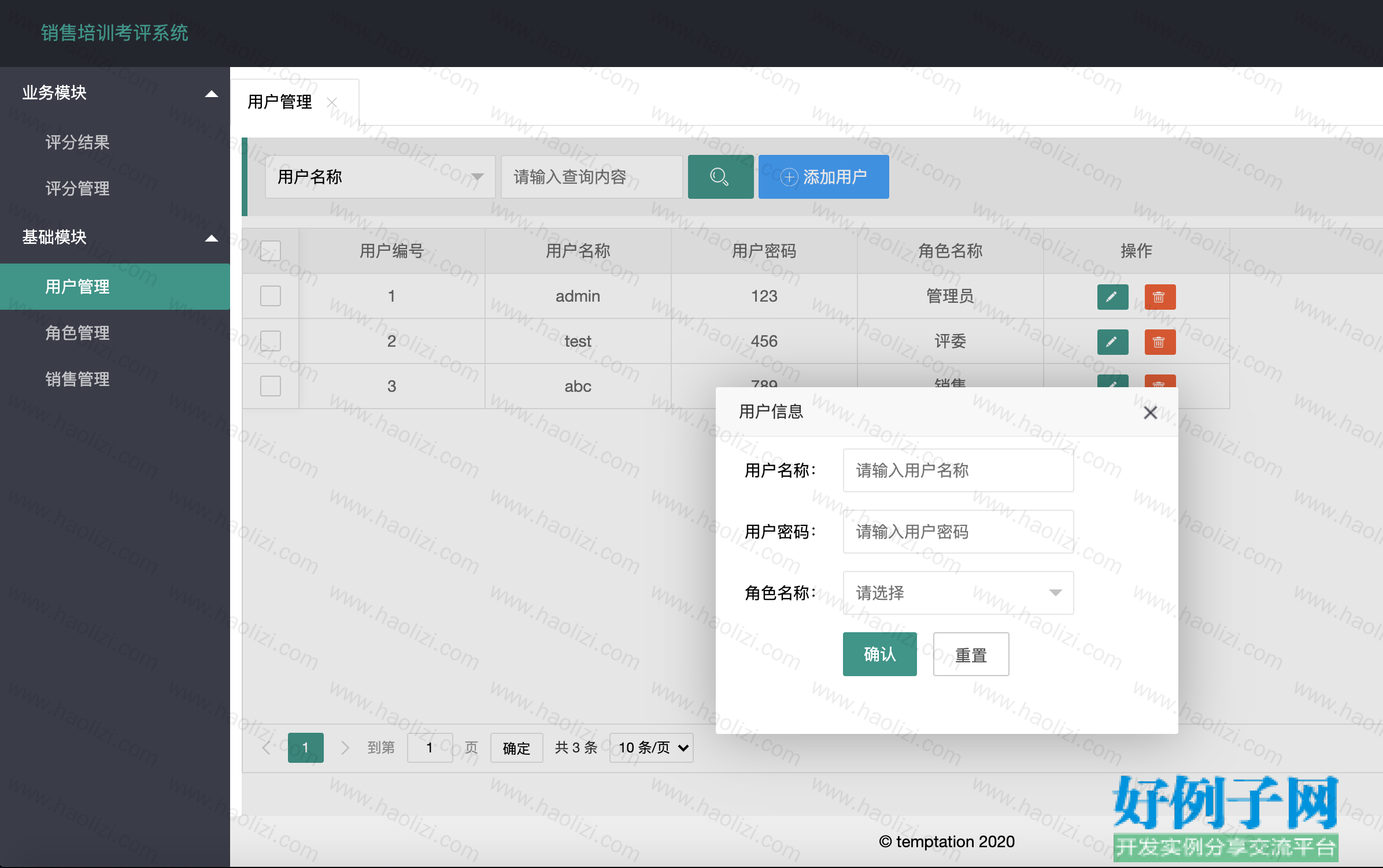Go to the next page arrow

click(x=345, y=748)
